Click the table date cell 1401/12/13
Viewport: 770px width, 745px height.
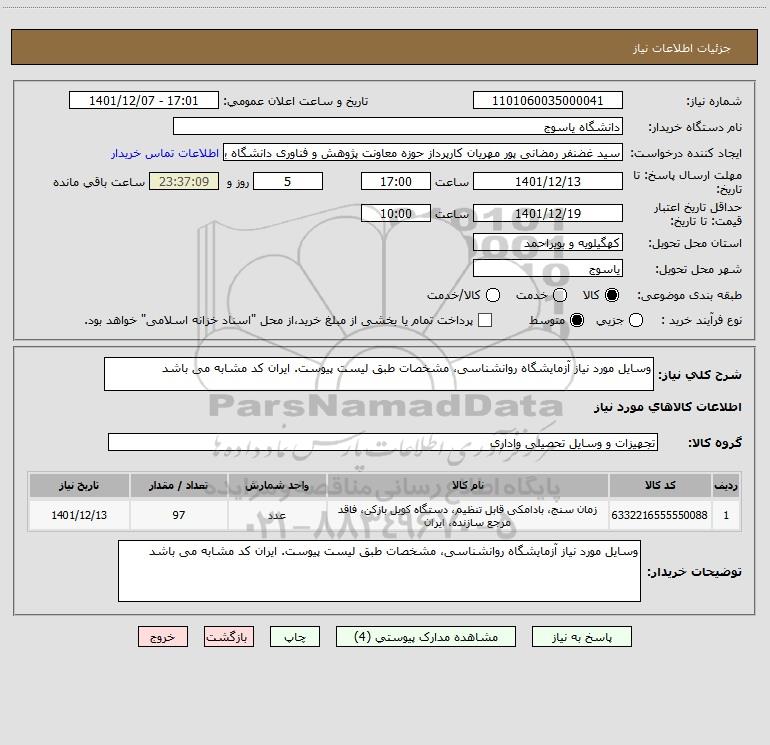(79, 515)
